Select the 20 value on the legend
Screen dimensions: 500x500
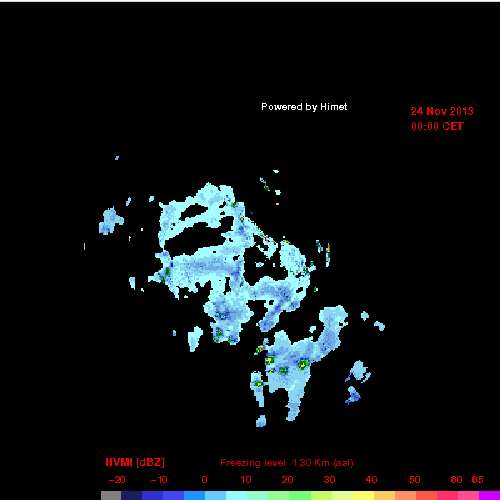pyautogui.click(x=287, y=480)
